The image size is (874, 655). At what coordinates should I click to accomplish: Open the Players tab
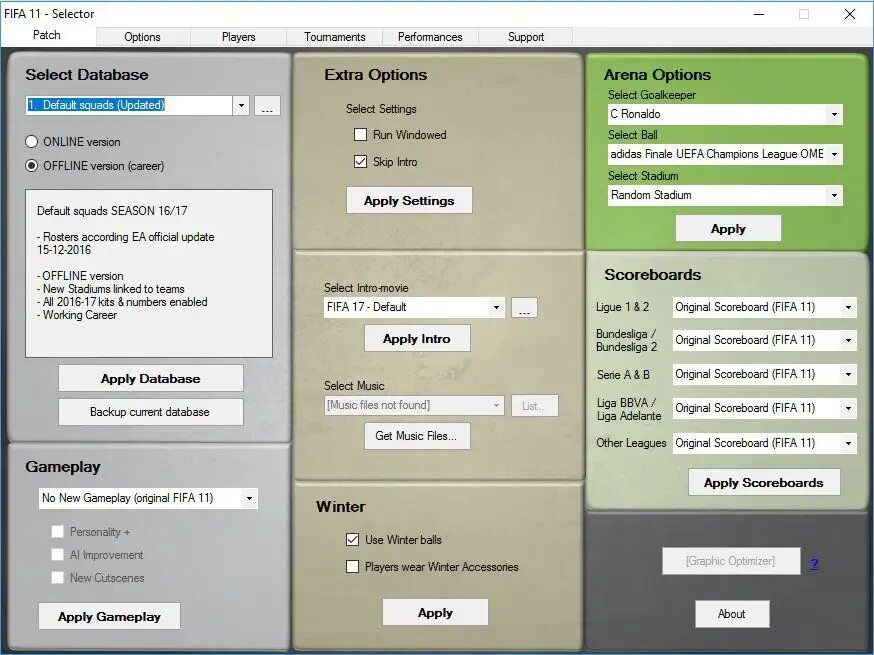coord(239,37)
